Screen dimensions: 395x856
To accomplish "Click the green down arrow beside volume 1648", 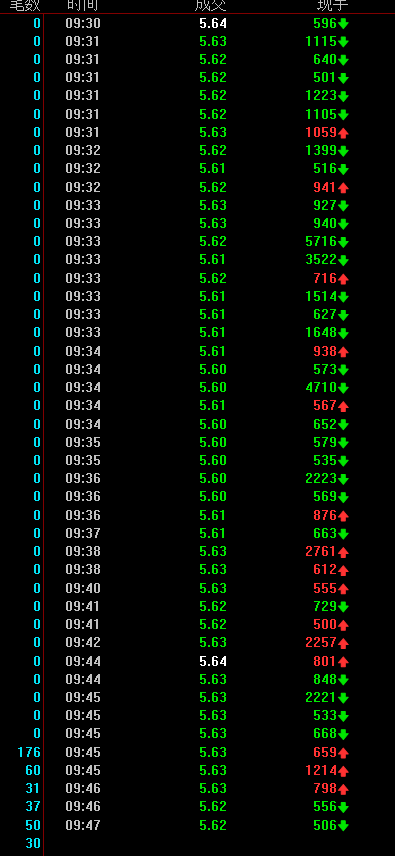I will pos(343,333).
